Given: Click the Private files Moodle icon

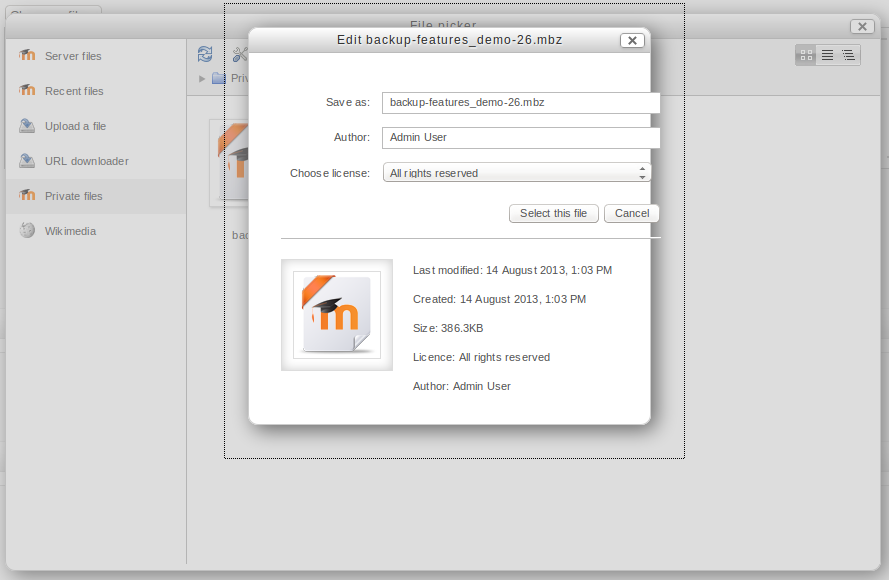Looking at the screenshot, I should (27, 195).
